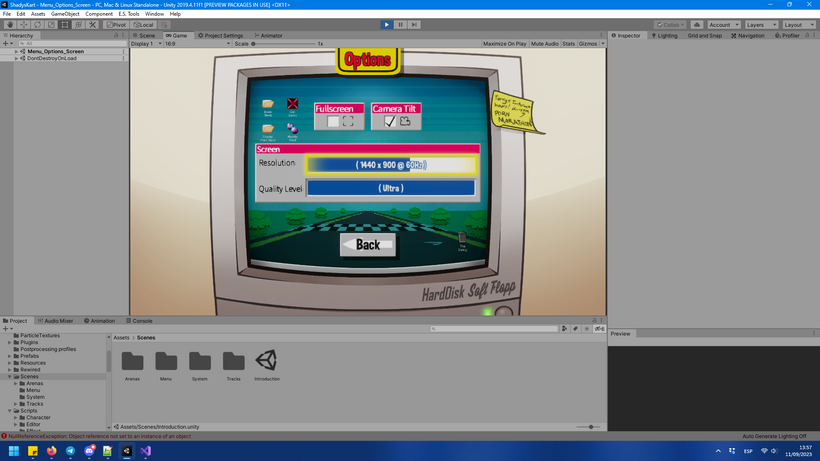Open the Layers dropdown
Image resolution: width=820 pixels, height=461 pixels.
pyautogui.click(x=761, y=25)
